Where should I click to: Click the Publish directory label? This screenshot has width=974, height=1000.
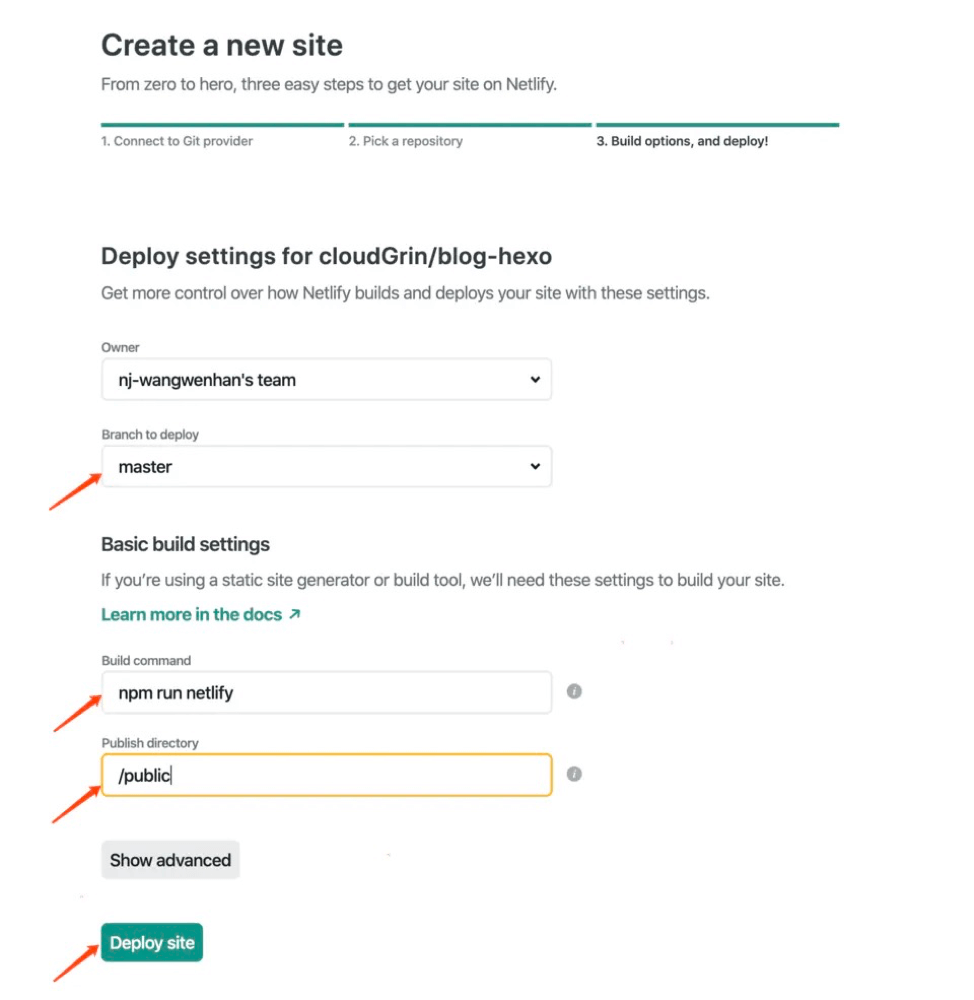[150, 743]
